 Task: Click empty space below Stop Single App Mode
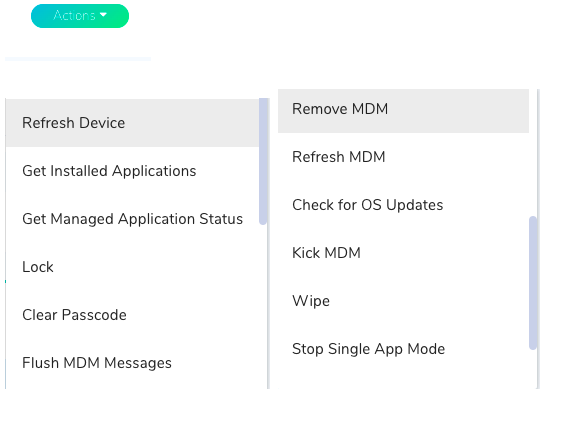[x=403, y=381]
